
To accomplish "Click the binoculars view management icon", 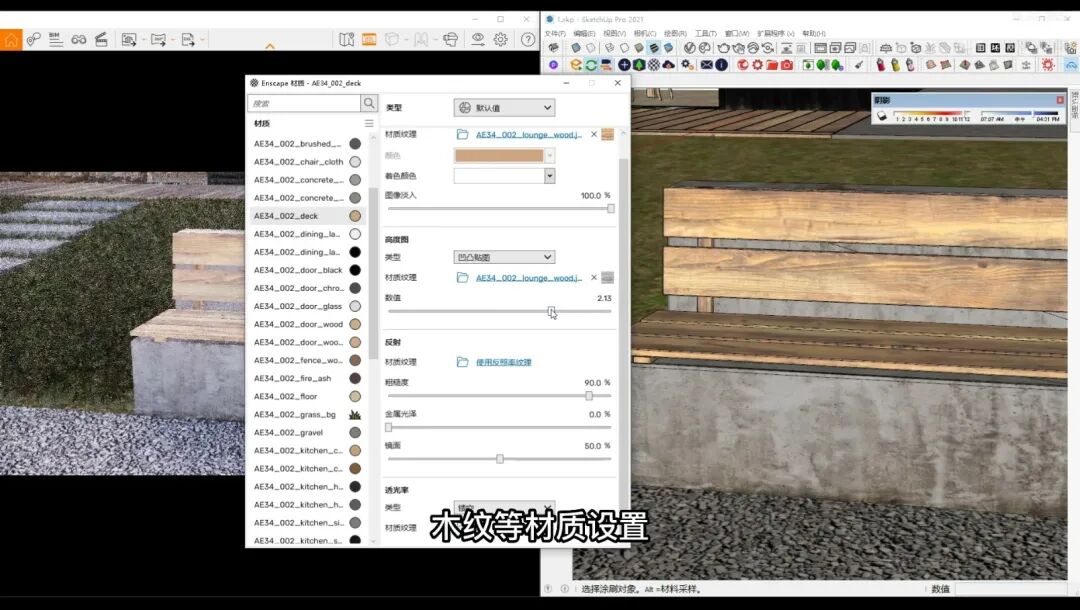I will coord(78,39).
